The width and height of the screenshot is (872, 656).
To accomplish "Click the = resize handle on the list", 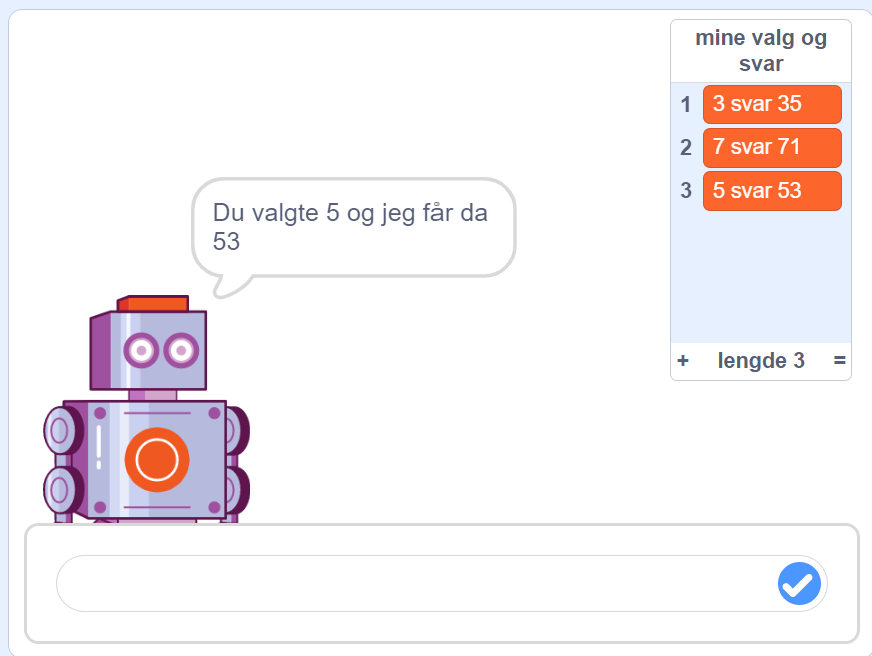I will [842, 361].
